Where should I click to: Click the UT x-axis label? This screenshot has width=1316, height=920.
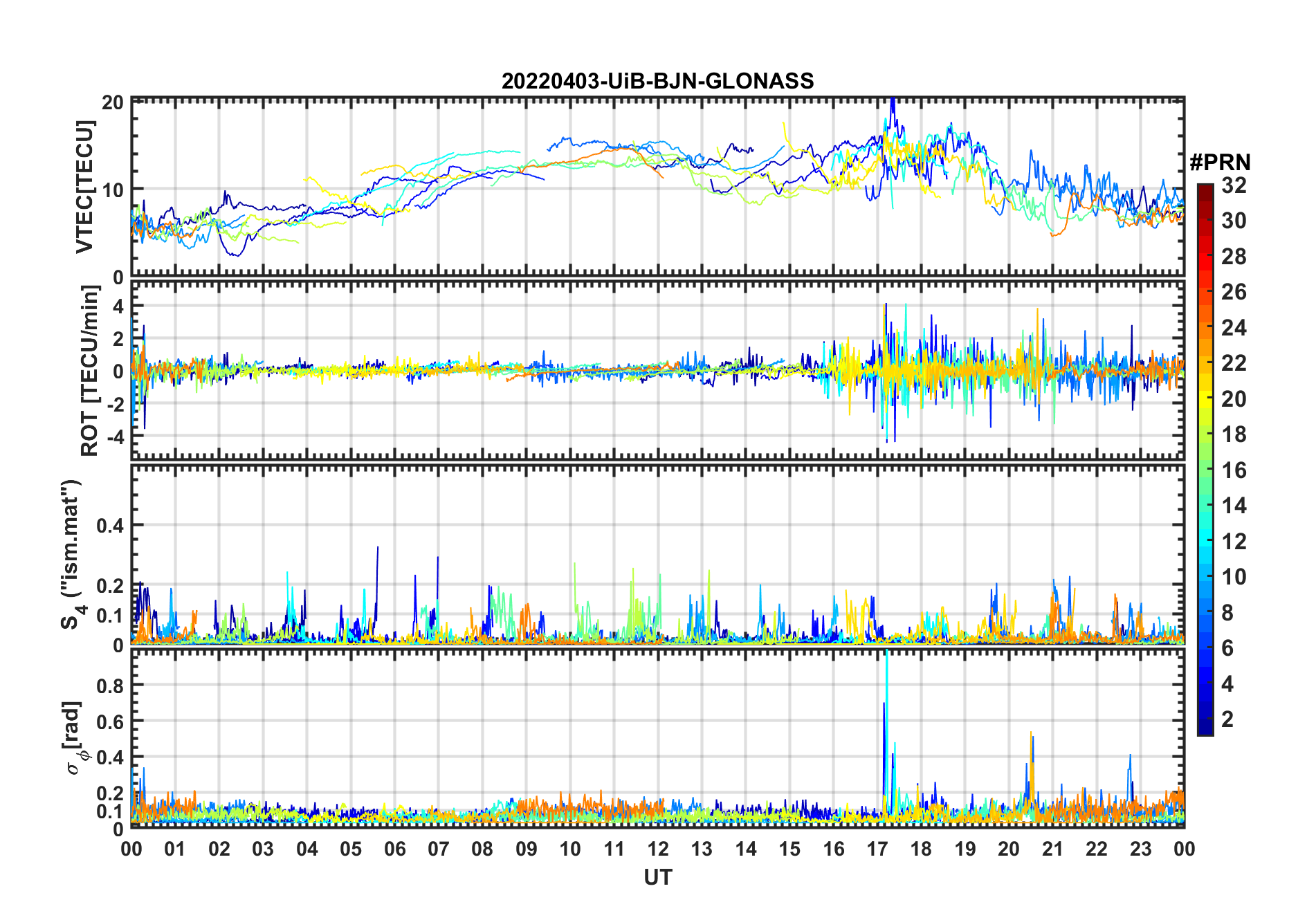coord(657,878)
